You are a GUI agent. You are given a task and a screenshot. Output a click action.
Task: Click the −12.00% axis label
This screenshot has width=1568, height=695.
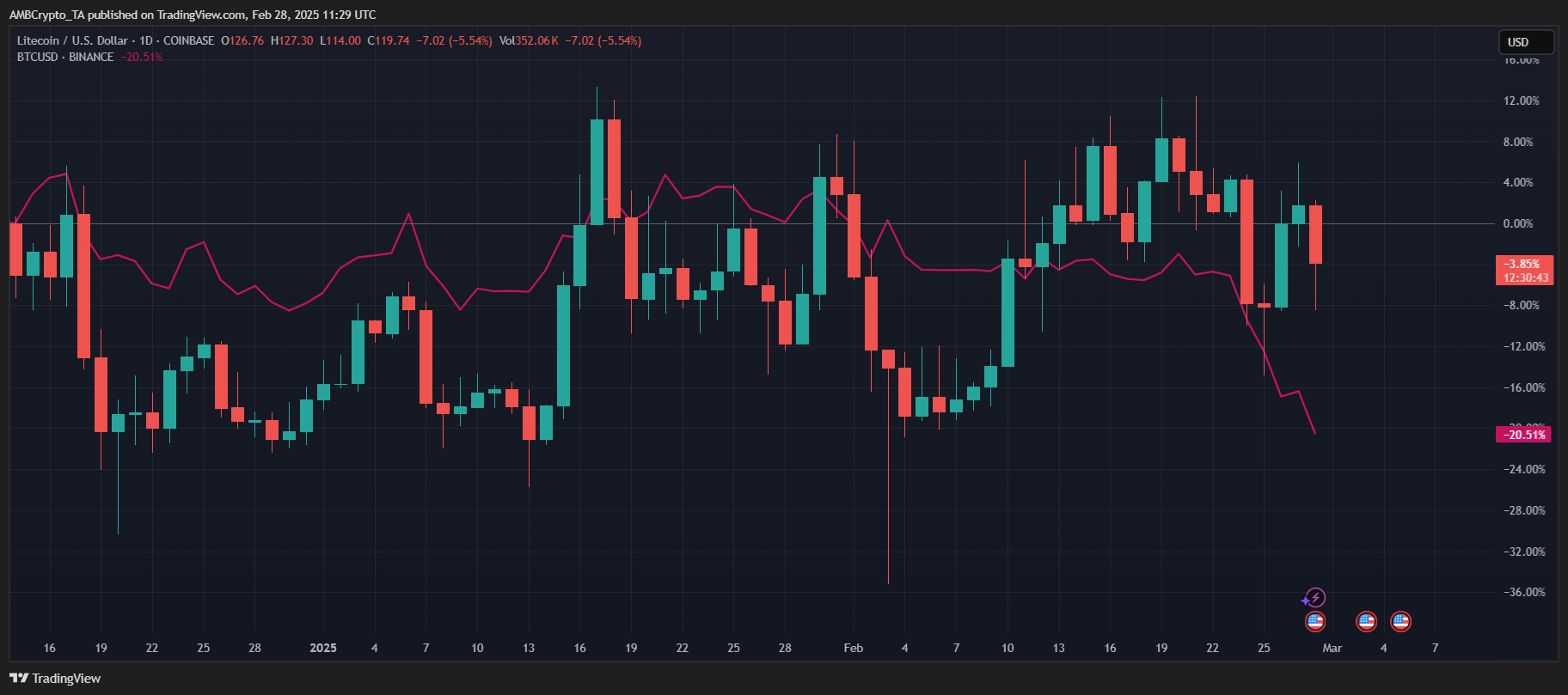point(1523,346)
